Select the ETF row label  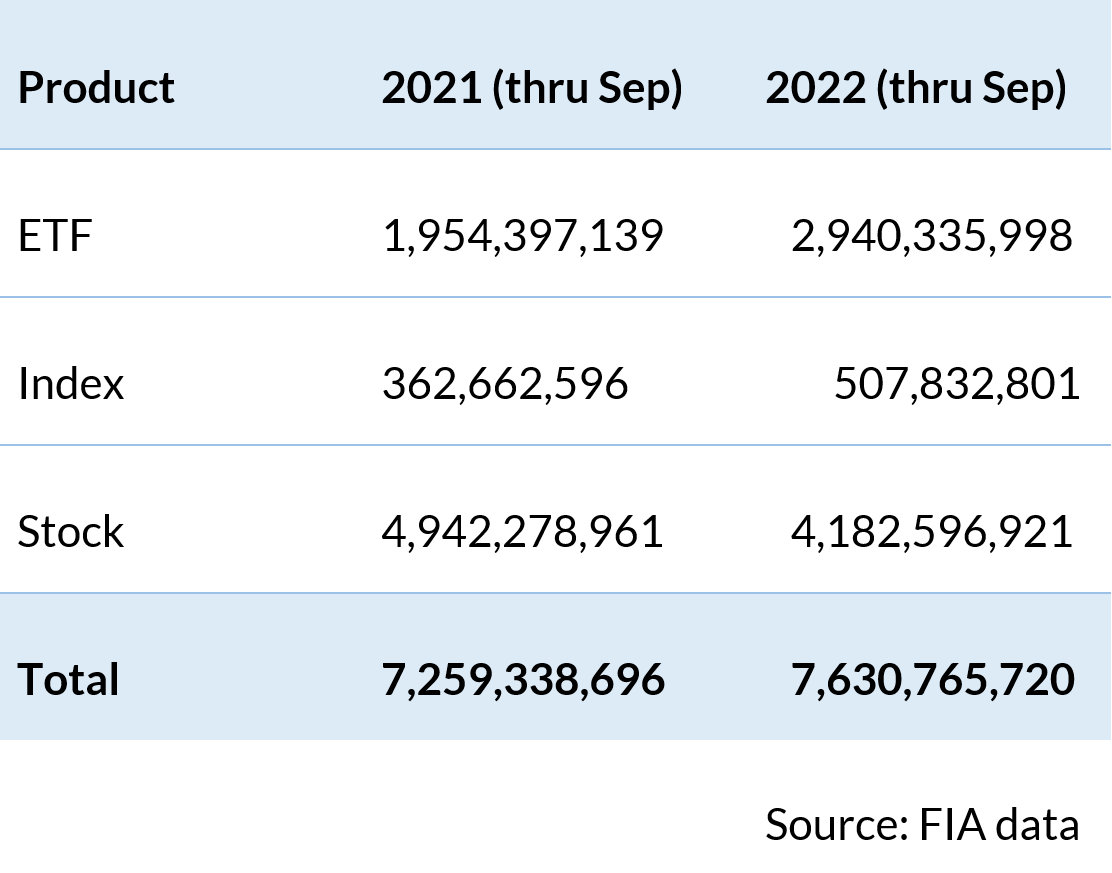[55, 237]
